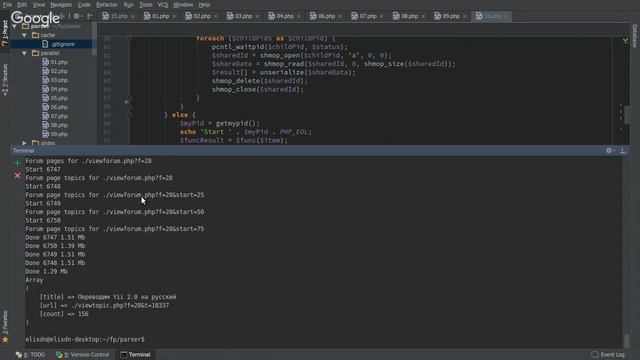Viewport: 640px width, 360px height.
Task: Open the Run menu
Action: [129, 5]
